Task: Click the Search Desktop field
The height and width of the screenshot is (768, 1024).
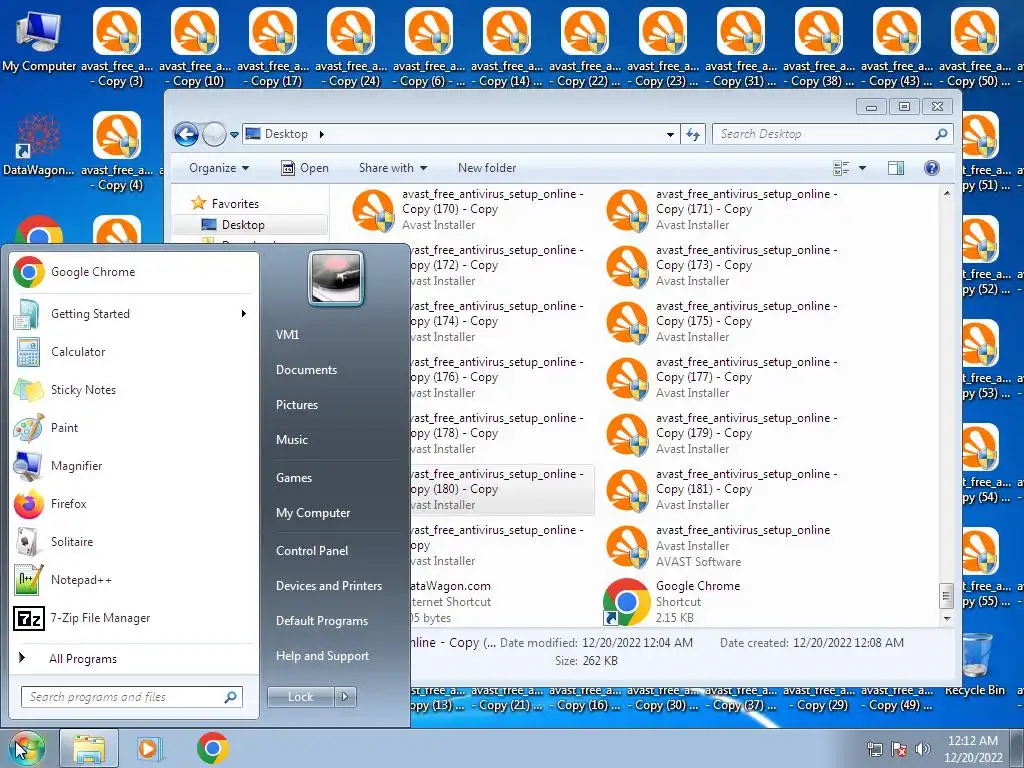Action: pyautogui.click(x=833, y=135)
